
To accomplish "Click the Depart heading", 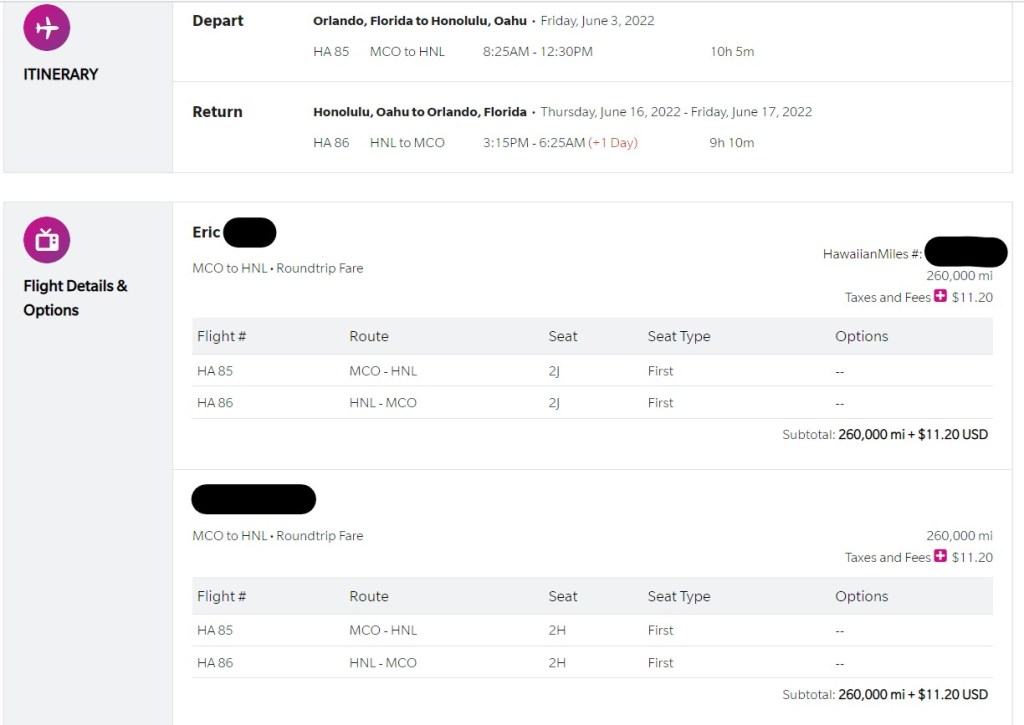I will 218,21.
